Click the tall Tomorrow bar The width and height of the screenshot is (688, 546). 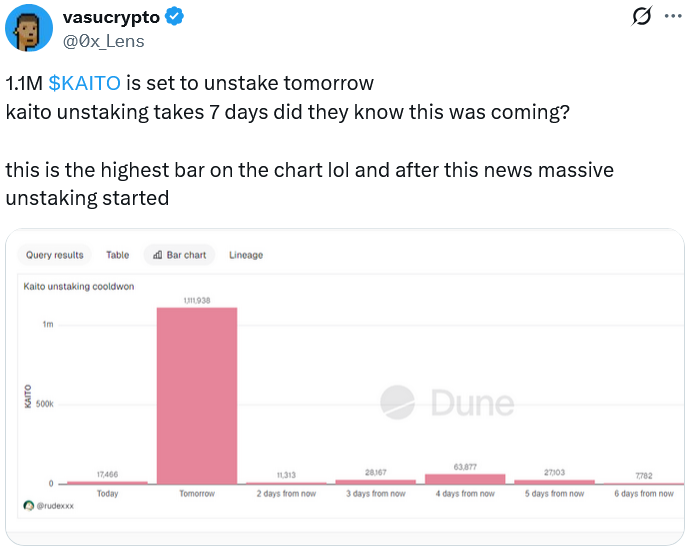197,395
